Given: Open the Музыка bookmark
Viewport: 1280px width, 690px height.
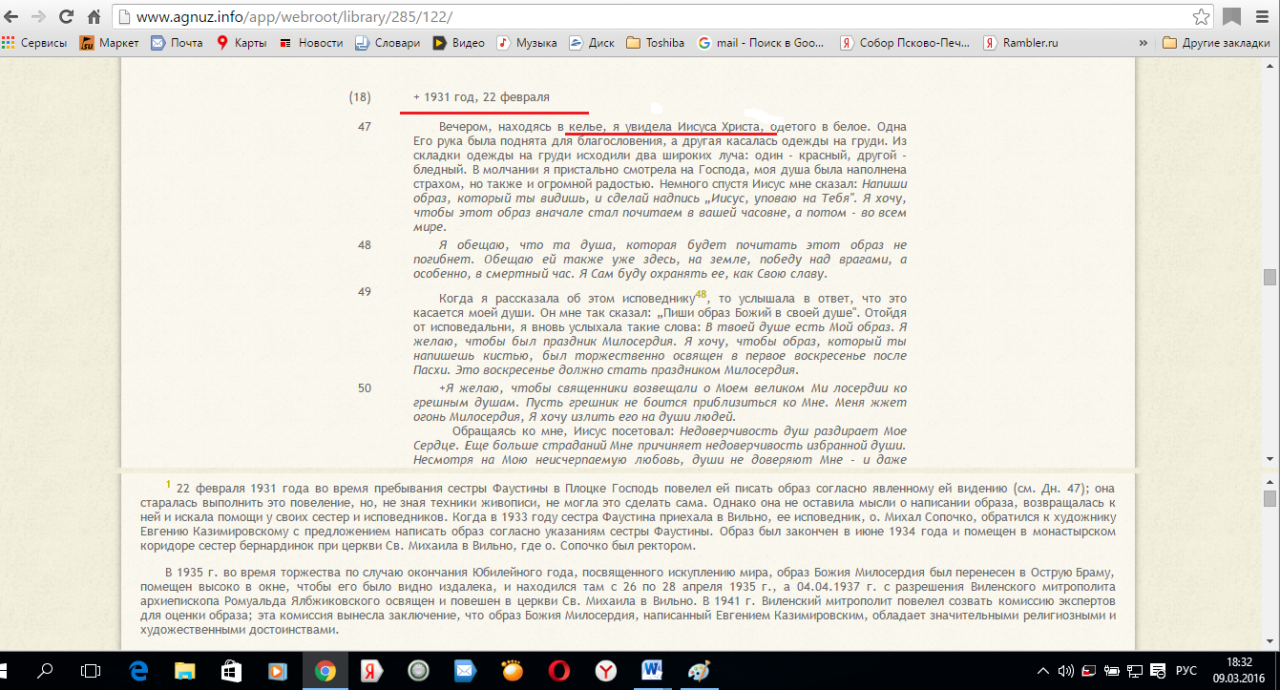Looking at the screenshot, I should 527,43.
